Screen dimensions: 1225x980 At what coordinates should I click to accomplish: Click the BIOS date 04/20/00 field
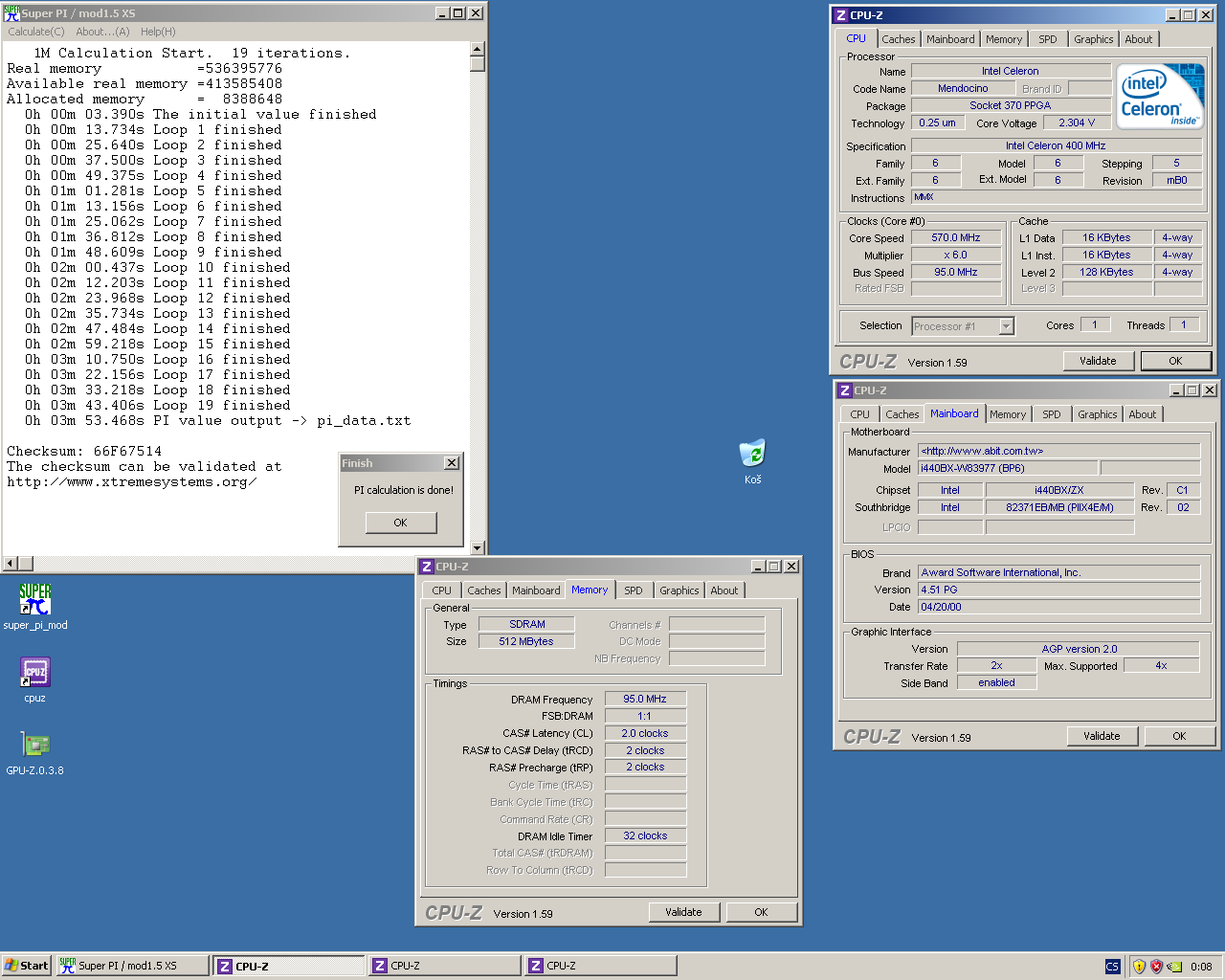[x=1059, y=607]
